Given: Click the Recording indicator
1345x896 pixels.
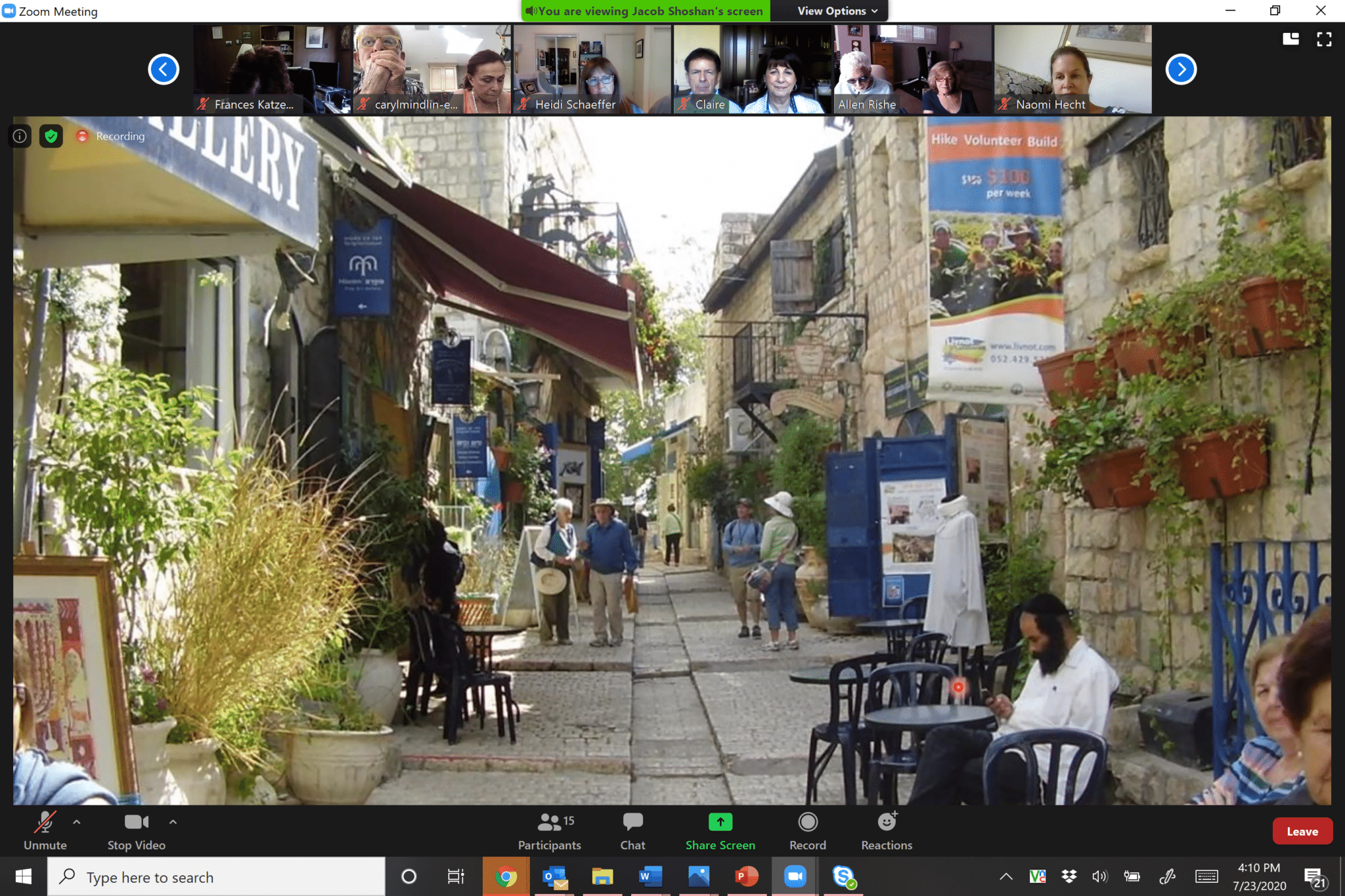Looking at the screenshot, I should (110, 136).
